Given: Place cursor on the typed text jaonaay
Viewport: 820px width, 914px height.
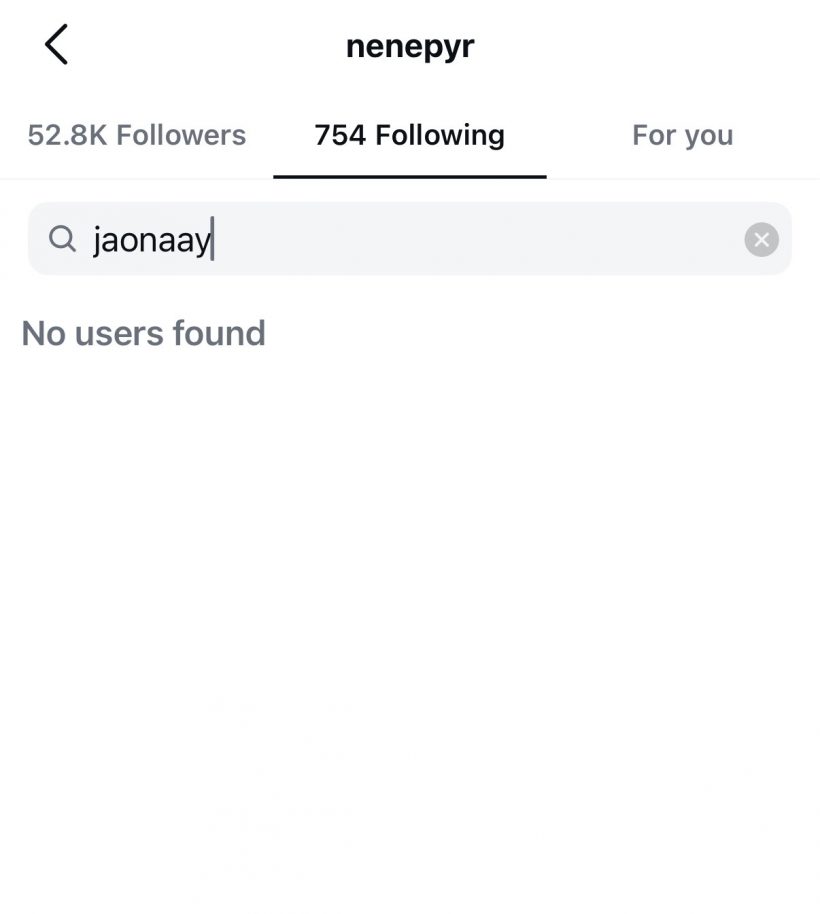Looking at the screenshot, I should tap(152, 241).
